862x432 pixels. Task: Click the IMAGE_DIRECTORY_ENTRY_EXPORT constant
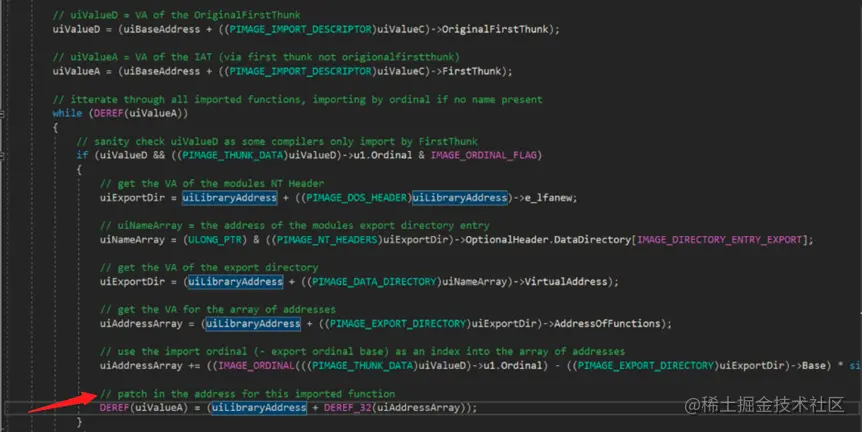[720, 240]
